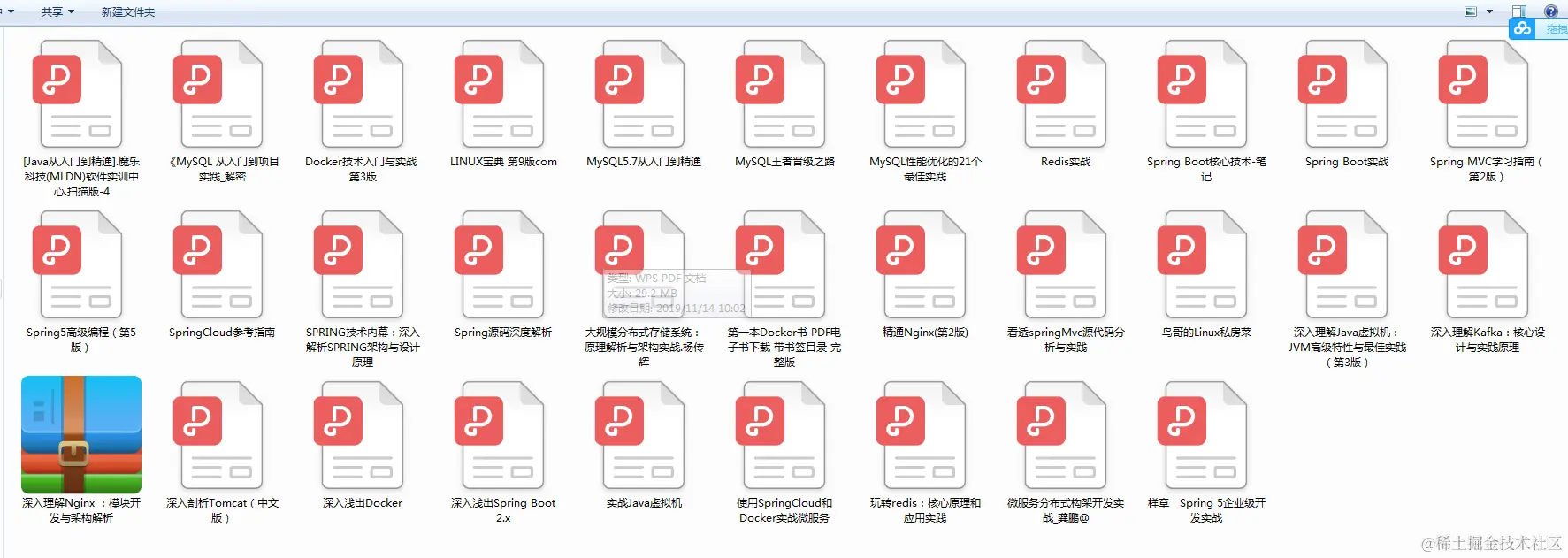Select the Redis实战 PDF icon

point(1061,94)
